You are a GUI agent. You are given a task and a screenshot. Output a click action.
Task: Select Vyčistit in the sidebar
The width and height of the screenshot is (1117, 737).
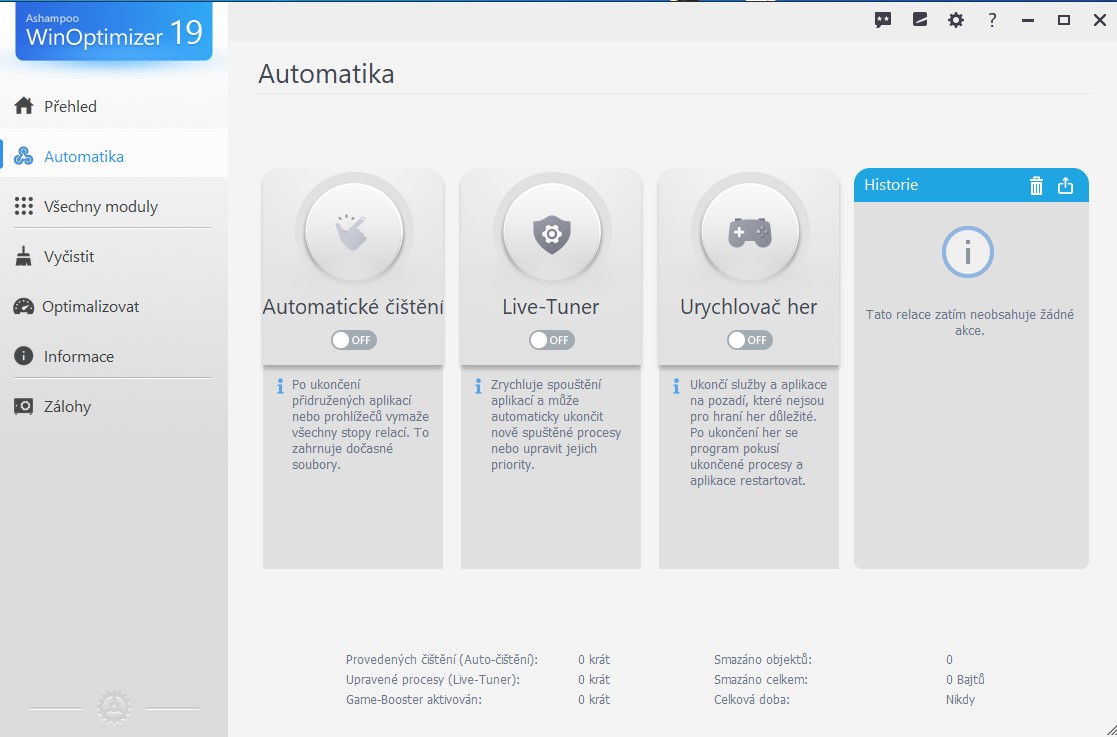pos(68,256)
